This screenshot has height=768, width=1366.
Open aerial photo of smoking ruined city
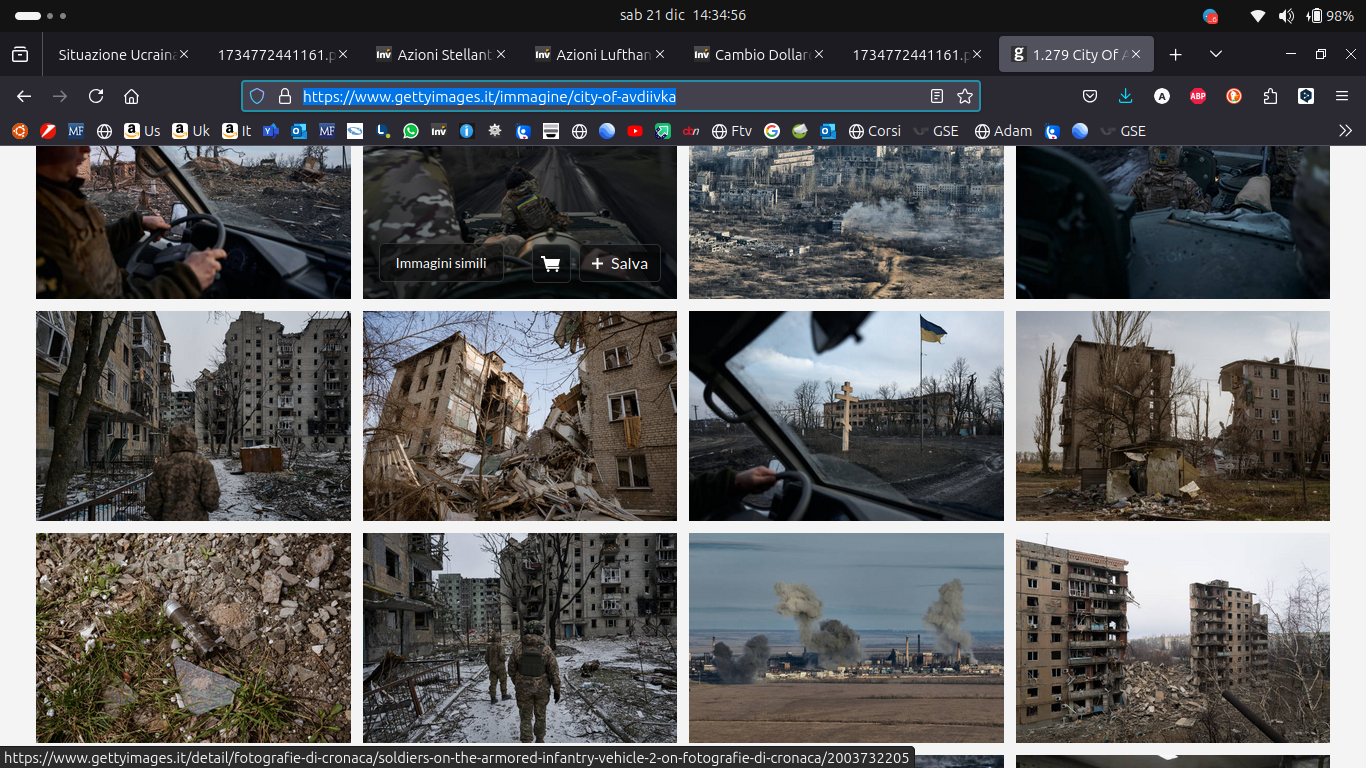846,222
